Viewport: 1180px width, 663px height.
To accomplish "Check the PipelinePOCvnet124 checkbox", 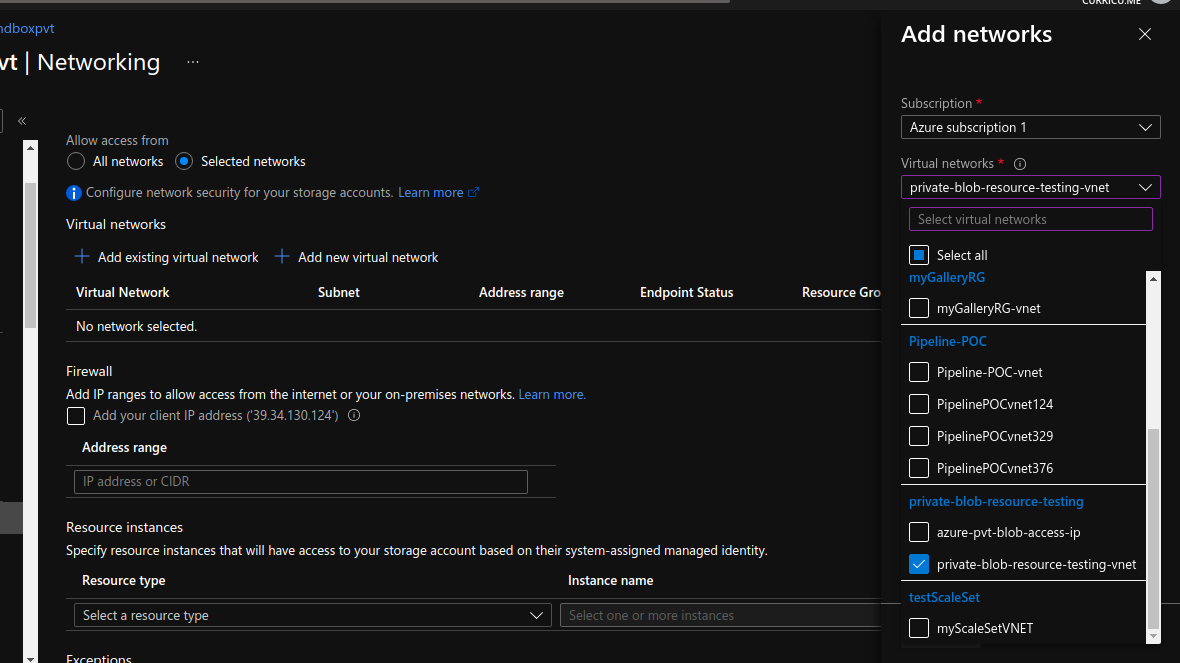I will pos(918,404).
